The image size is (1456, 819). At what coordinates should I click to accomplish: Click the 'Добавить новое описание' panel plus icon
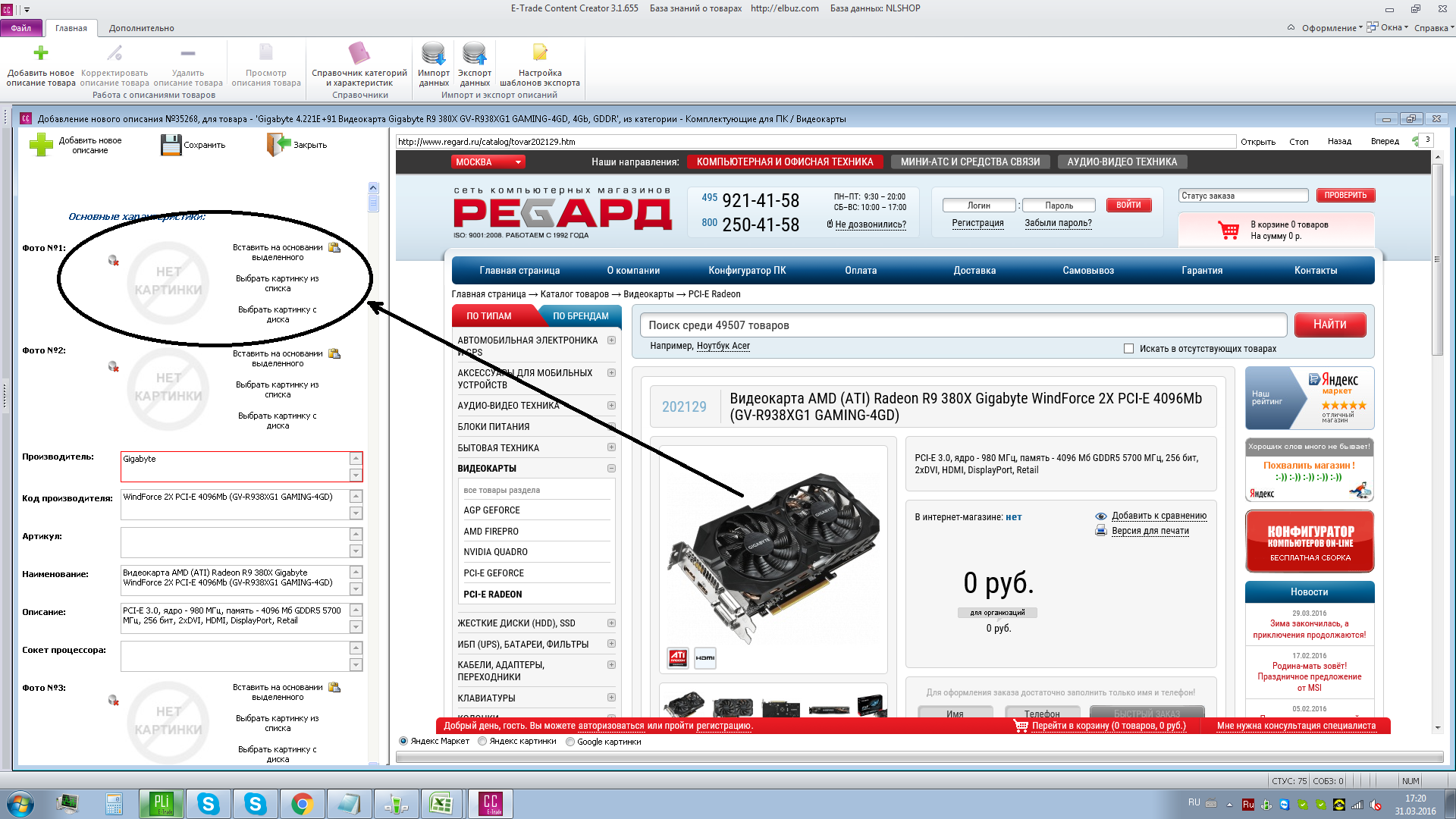pos(41,145)
